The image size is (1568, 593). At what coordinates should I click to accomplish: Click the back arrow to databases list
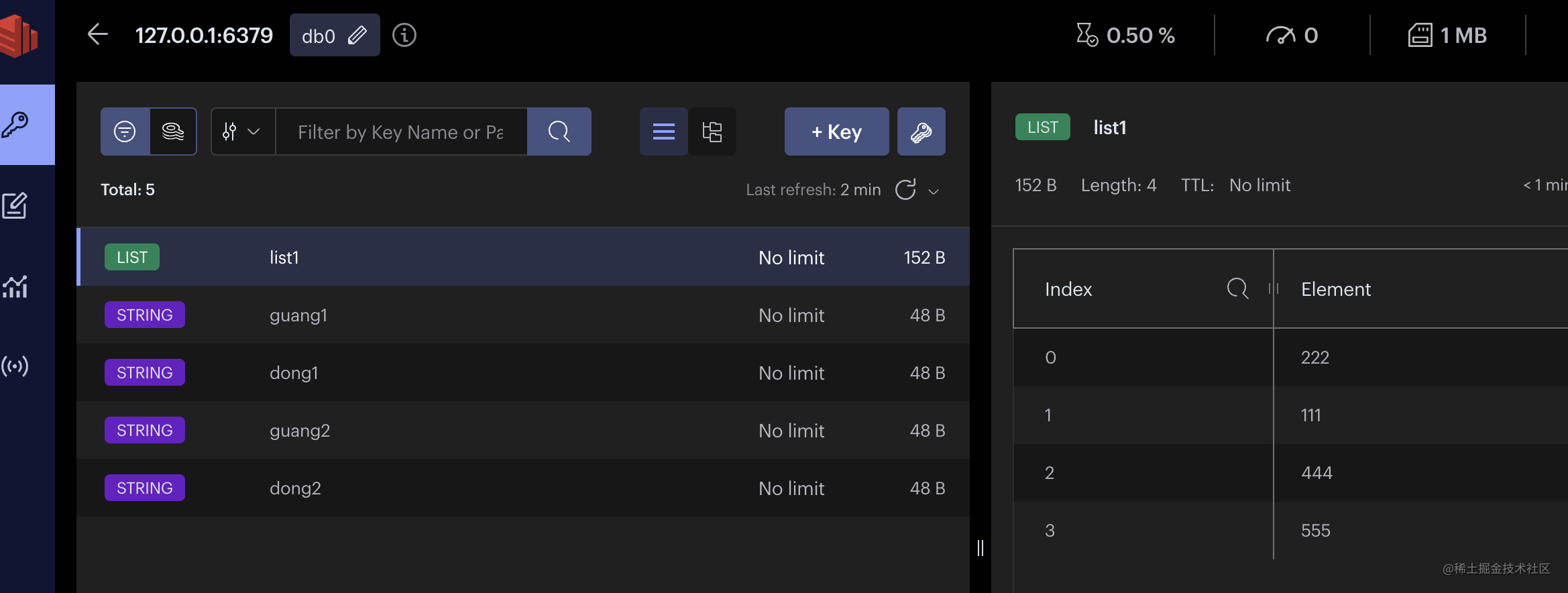coord(98,35)
